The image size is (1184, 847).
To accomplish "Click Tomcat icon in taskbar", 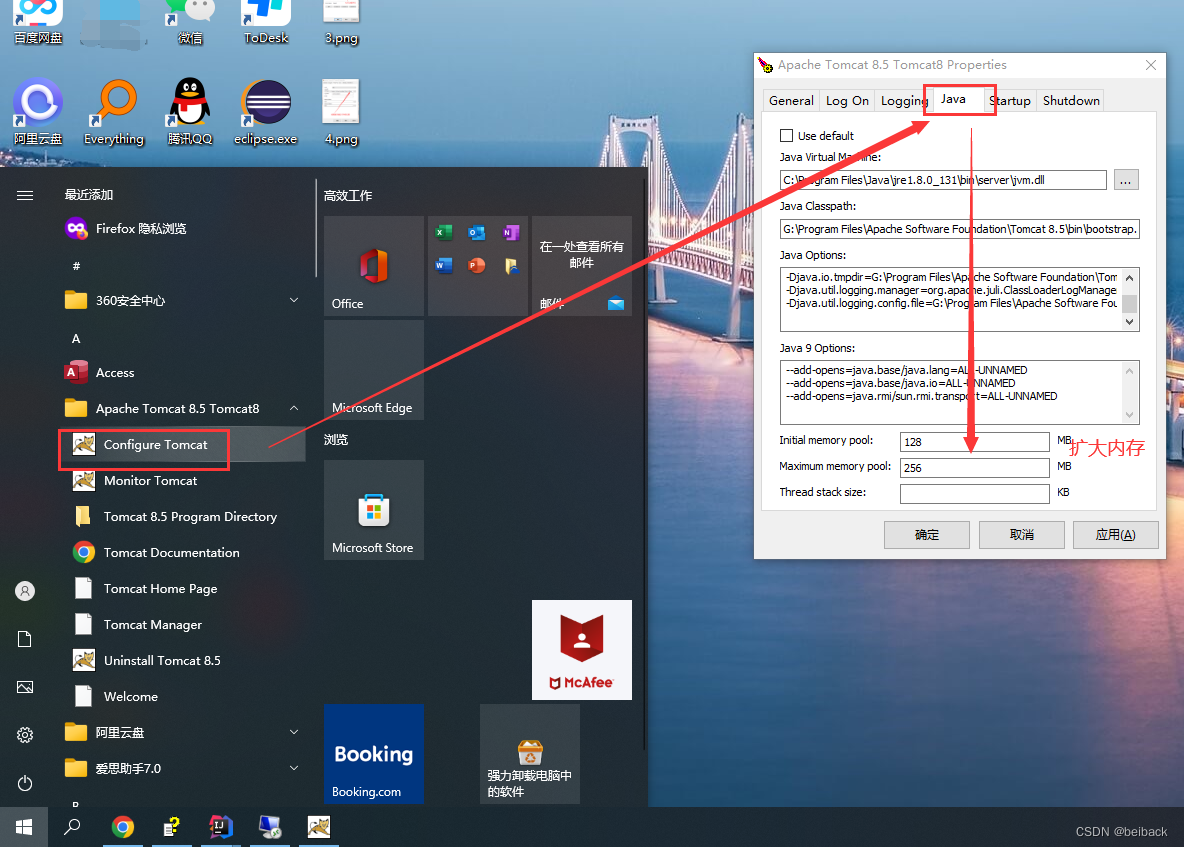I will click(319, 827).
